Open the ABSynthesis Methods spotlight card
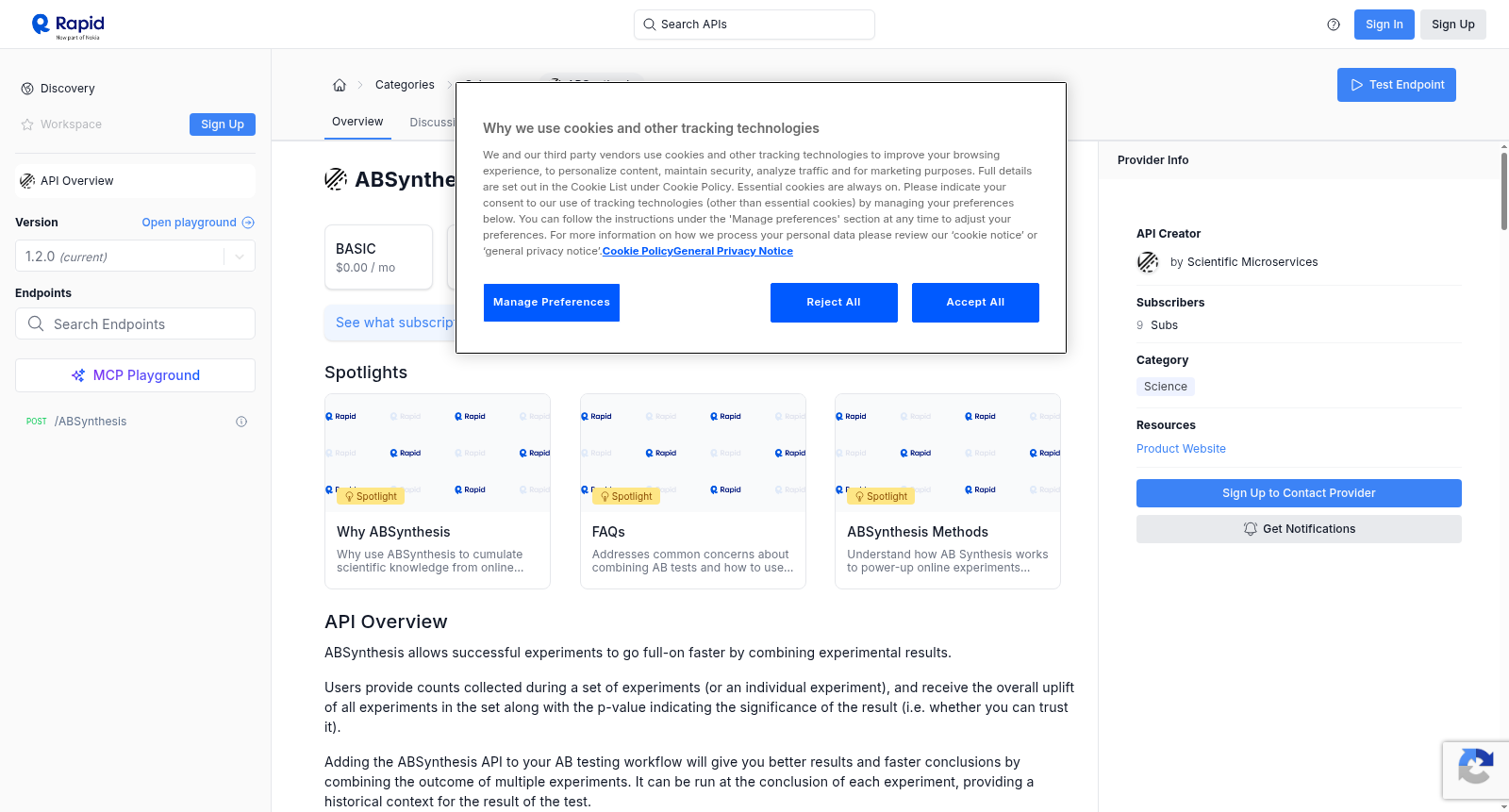 [x=948, y=491]
